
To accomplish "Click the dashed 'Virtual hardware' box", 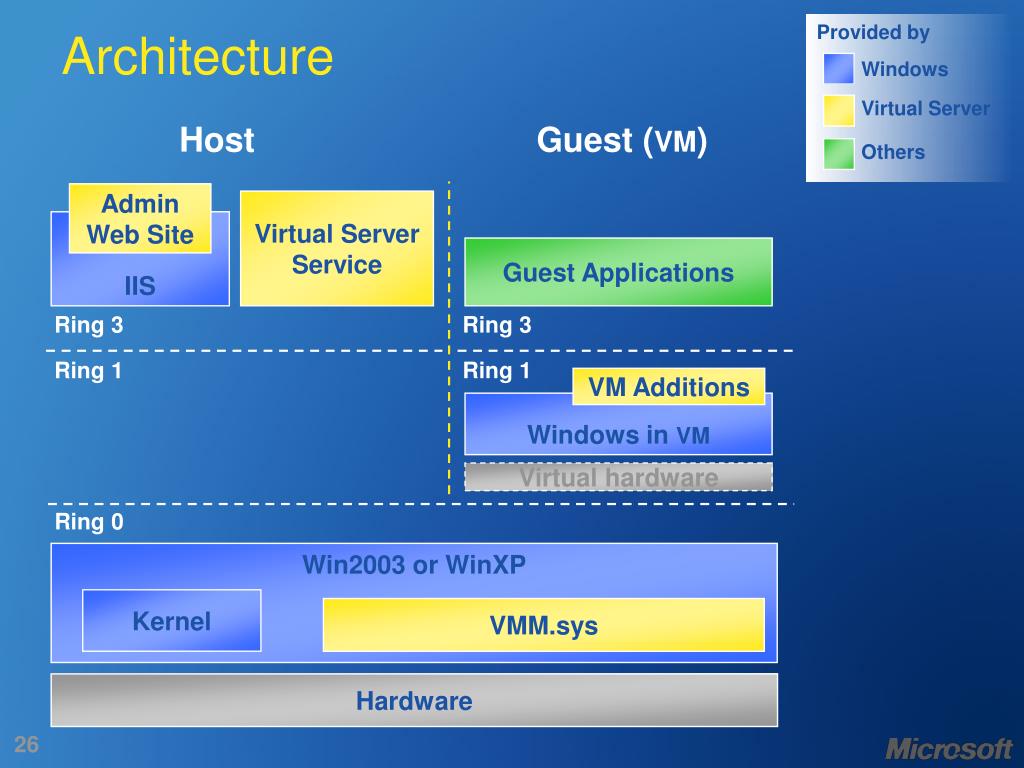I will (x=618, y=477).
